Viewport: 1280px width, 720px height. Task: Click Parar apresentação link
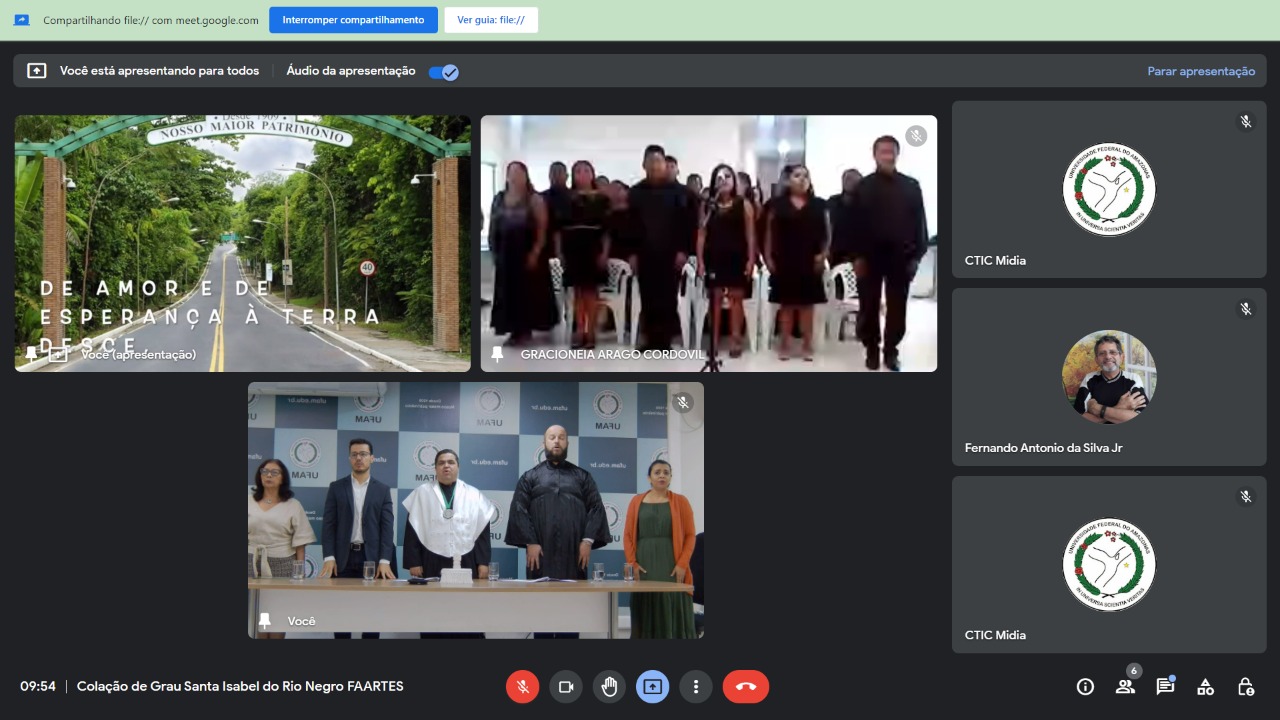coord(1200,71)
